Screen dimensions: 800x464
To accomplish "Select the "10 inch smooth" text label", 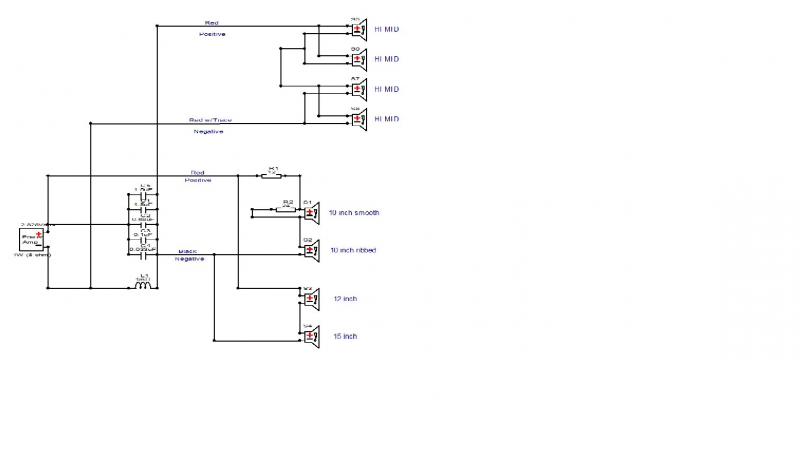I will pos(354,213).
